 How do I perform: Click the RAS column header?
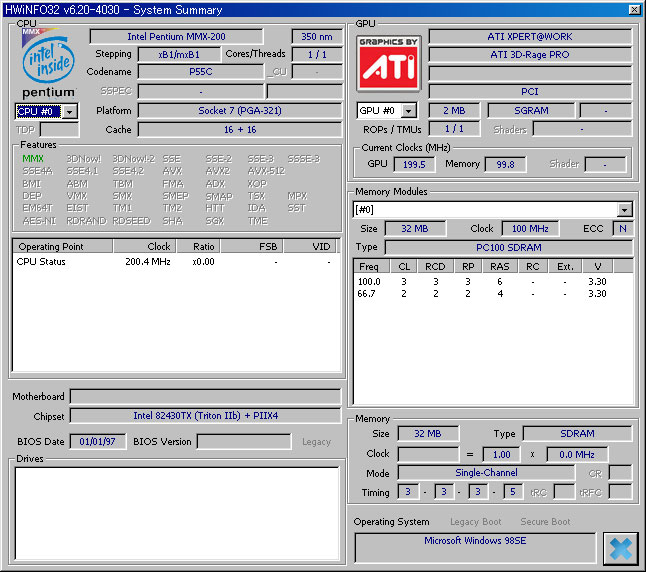click(499, 266)
